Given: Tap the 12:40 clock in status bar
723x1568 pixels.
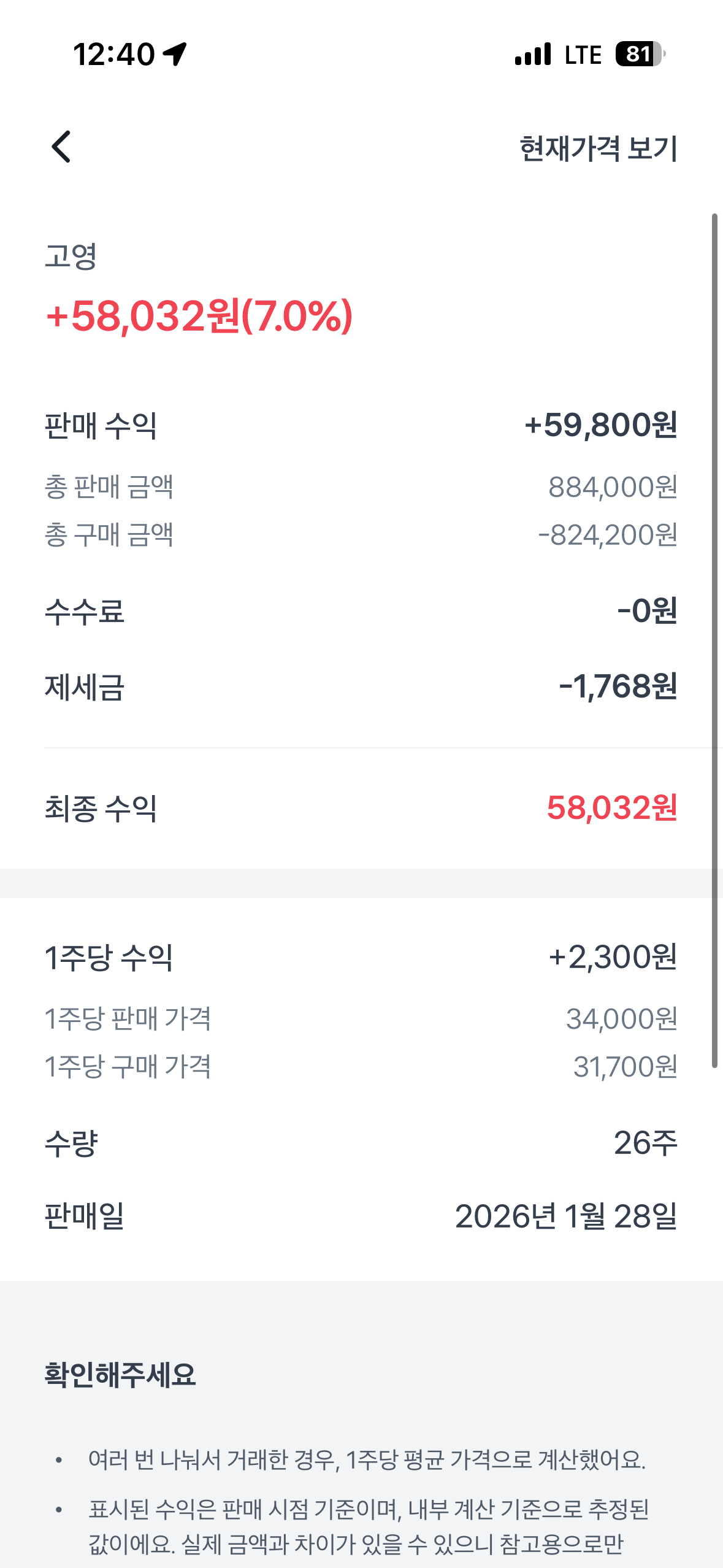Looking at the screenshot, I should tap(114, 54).
